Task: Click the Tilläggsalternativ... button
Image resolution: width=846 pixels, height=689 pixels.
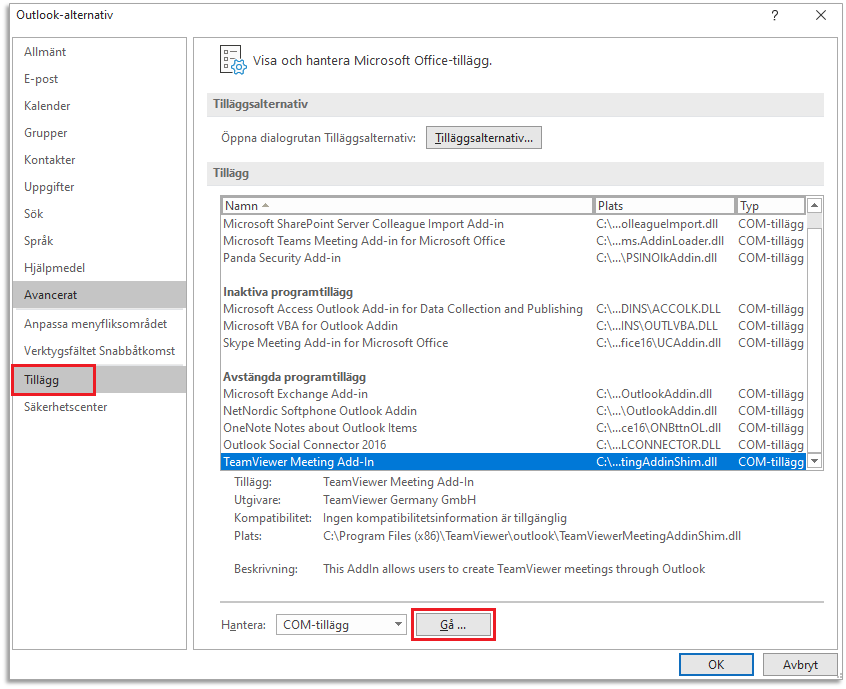Action: click(484, 138)
